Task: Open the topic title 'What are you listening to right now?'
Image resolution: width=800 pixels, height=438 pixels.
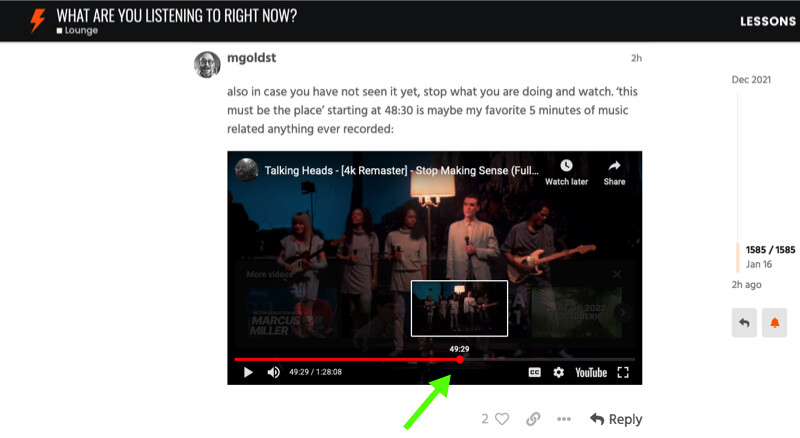Action: 177,16
